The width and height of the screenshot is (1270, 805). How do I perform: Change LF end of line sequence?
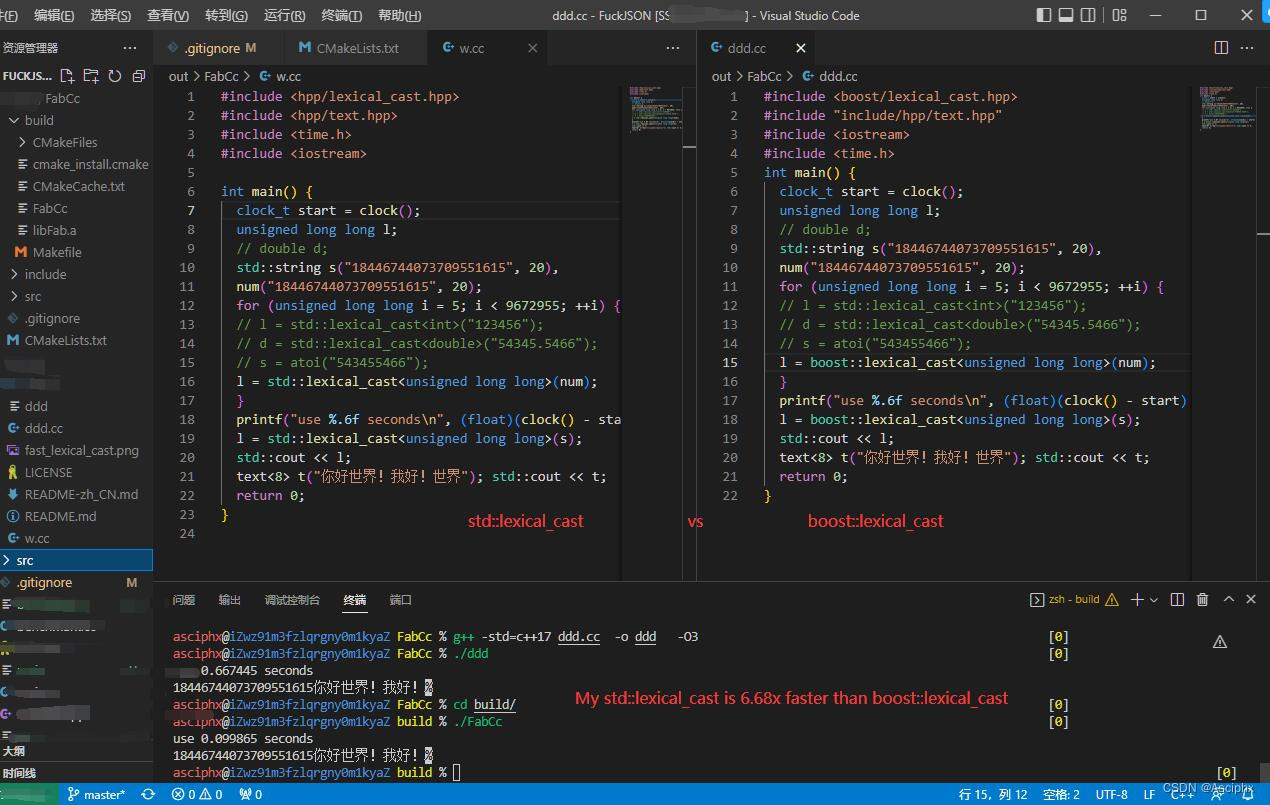tap(1149, 795)
